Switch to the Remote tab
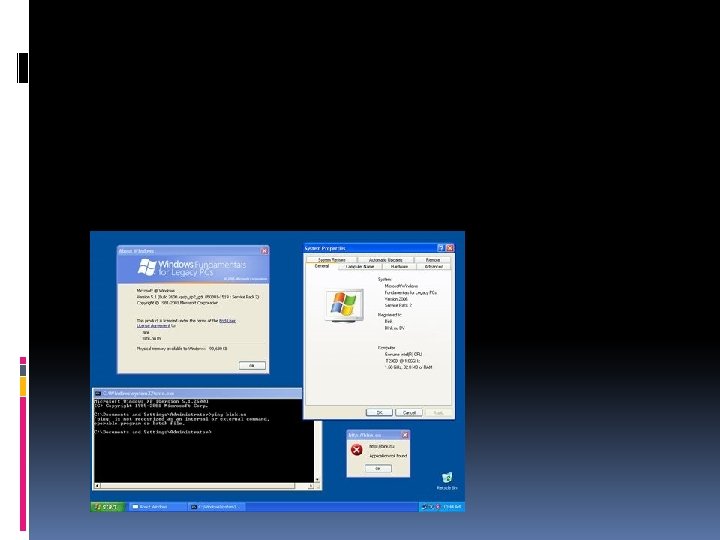Image resolution: width=720 pixels, height=540 pixels. (x=433, y=260)
